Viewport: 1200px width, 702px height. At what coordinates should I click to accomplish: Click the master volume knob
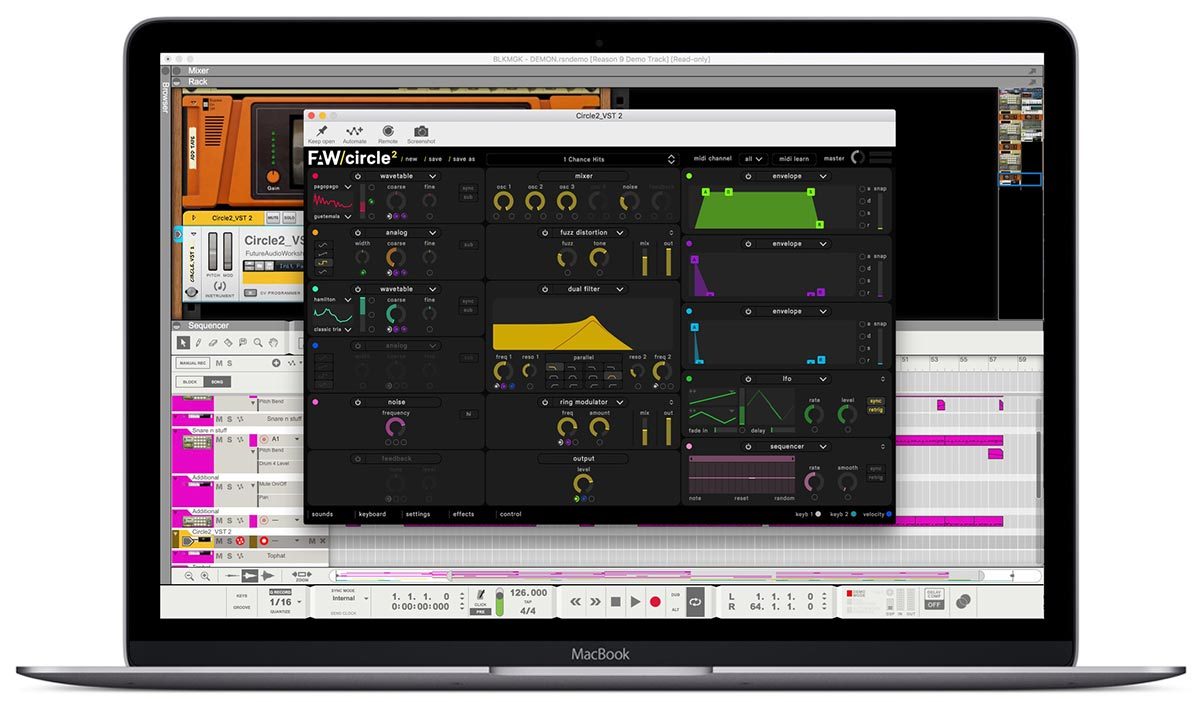coord(857,158)
